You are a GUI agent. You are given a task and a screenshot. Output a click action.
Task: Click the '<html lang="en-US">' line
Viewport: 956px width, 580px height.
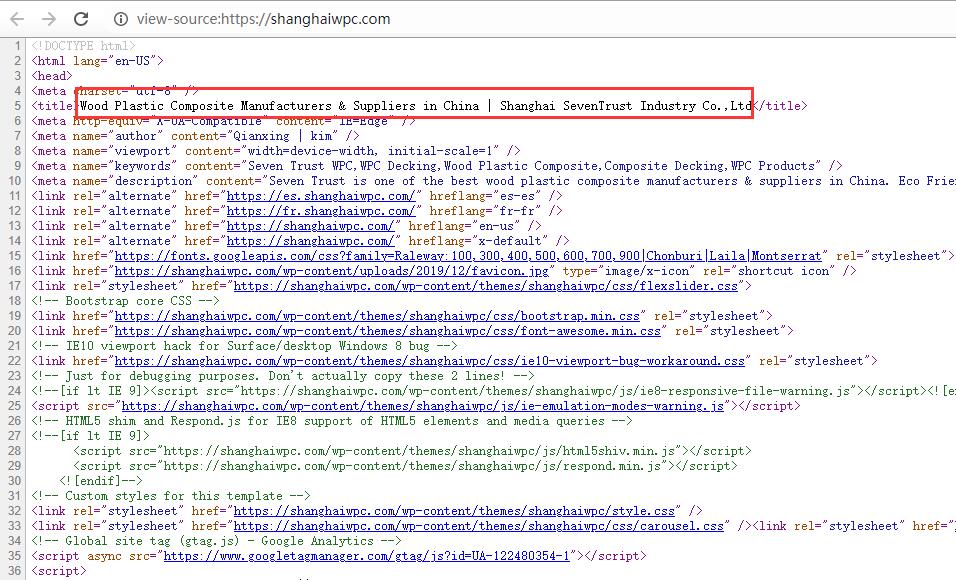(x=98, y=61)
